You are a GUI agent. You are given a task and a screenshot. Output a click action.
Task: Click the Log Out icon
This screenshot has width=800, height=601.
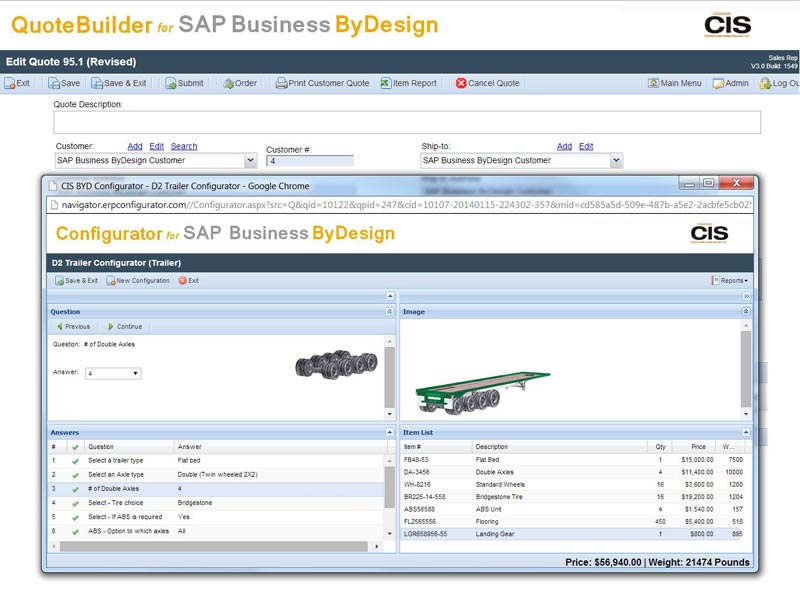click(x=765, y=83)
